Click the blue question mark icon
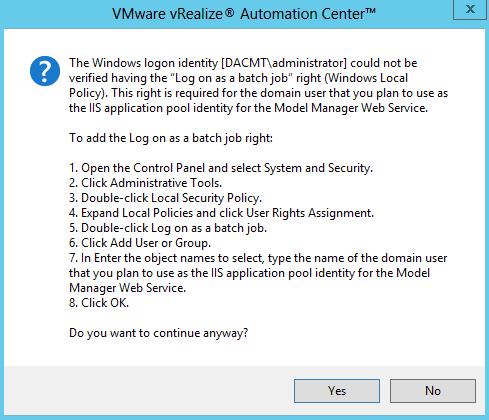This screenshot has height=420, width=489. [45, 71]
